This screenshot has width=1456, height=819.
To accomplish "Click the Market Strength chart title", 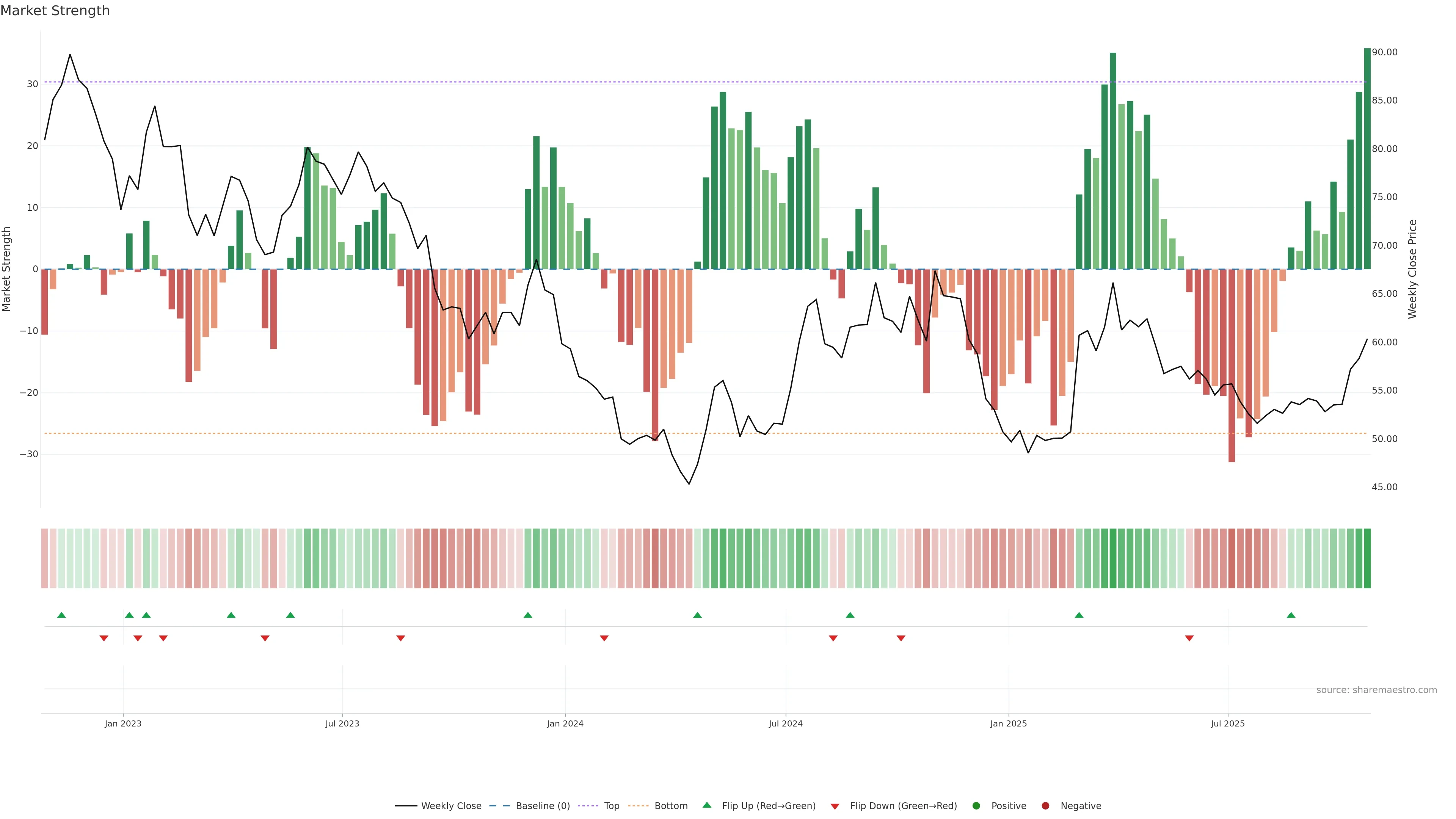I will pos(55,11).
